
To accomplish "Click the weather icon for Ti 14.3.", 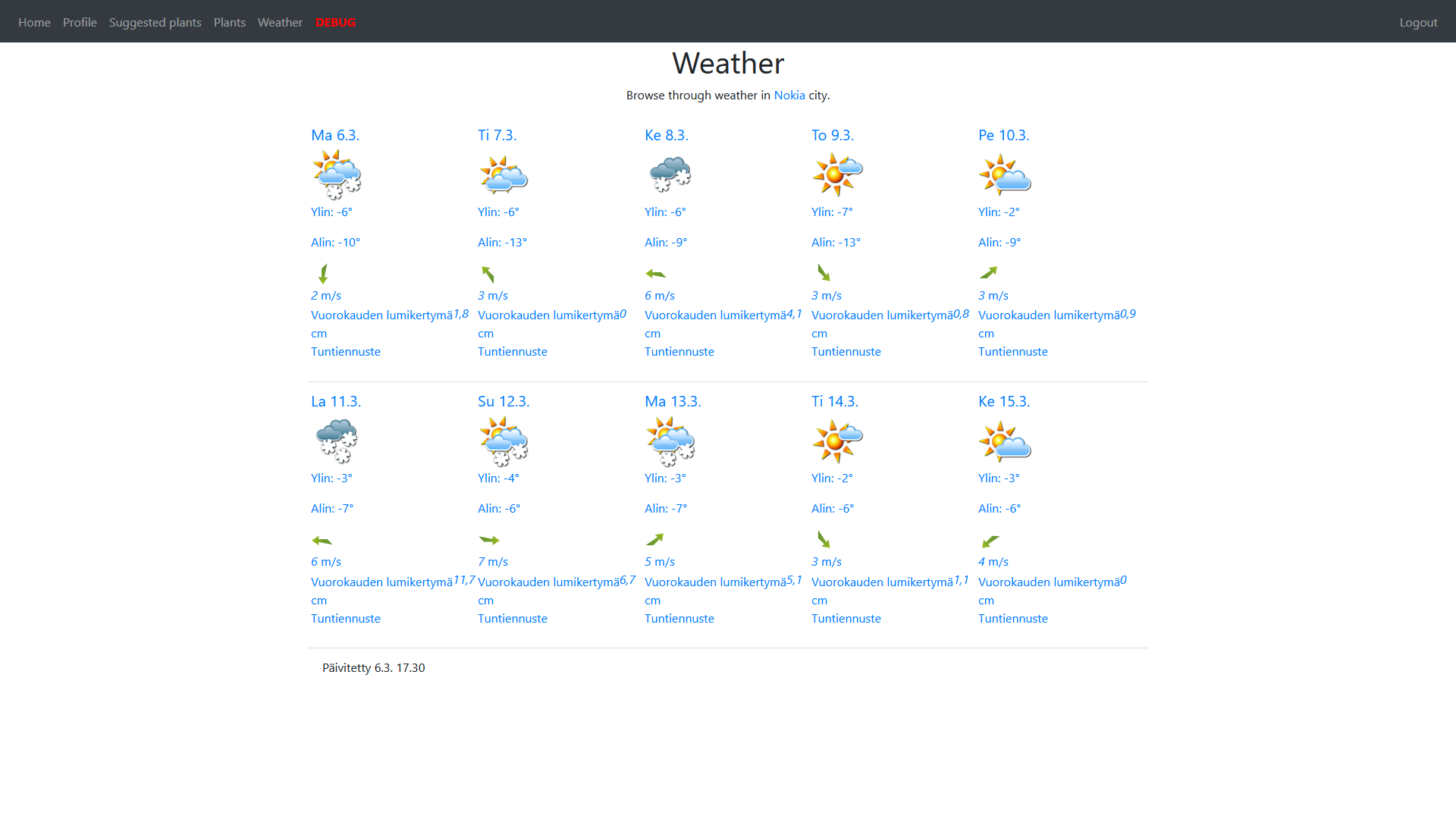I will [x=837, y=441].
